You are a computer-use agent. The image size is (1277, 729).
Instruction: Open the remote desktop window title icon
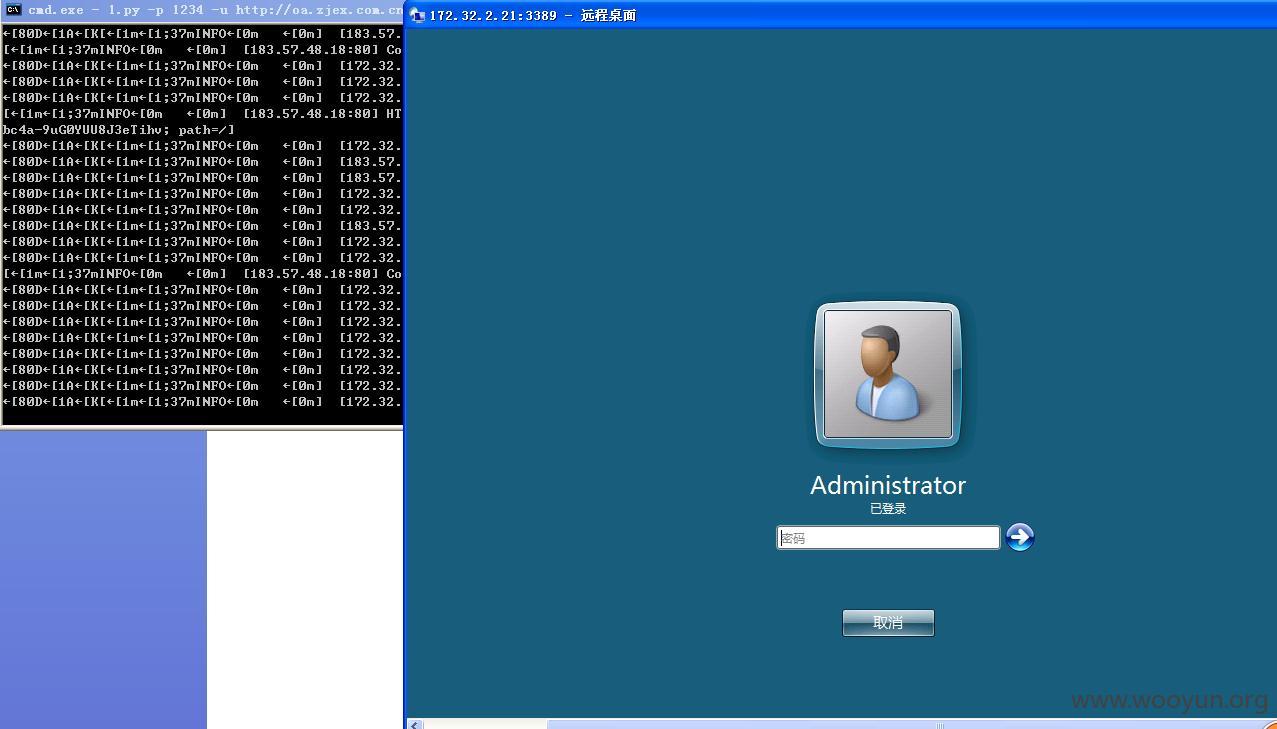click(418, 15)
